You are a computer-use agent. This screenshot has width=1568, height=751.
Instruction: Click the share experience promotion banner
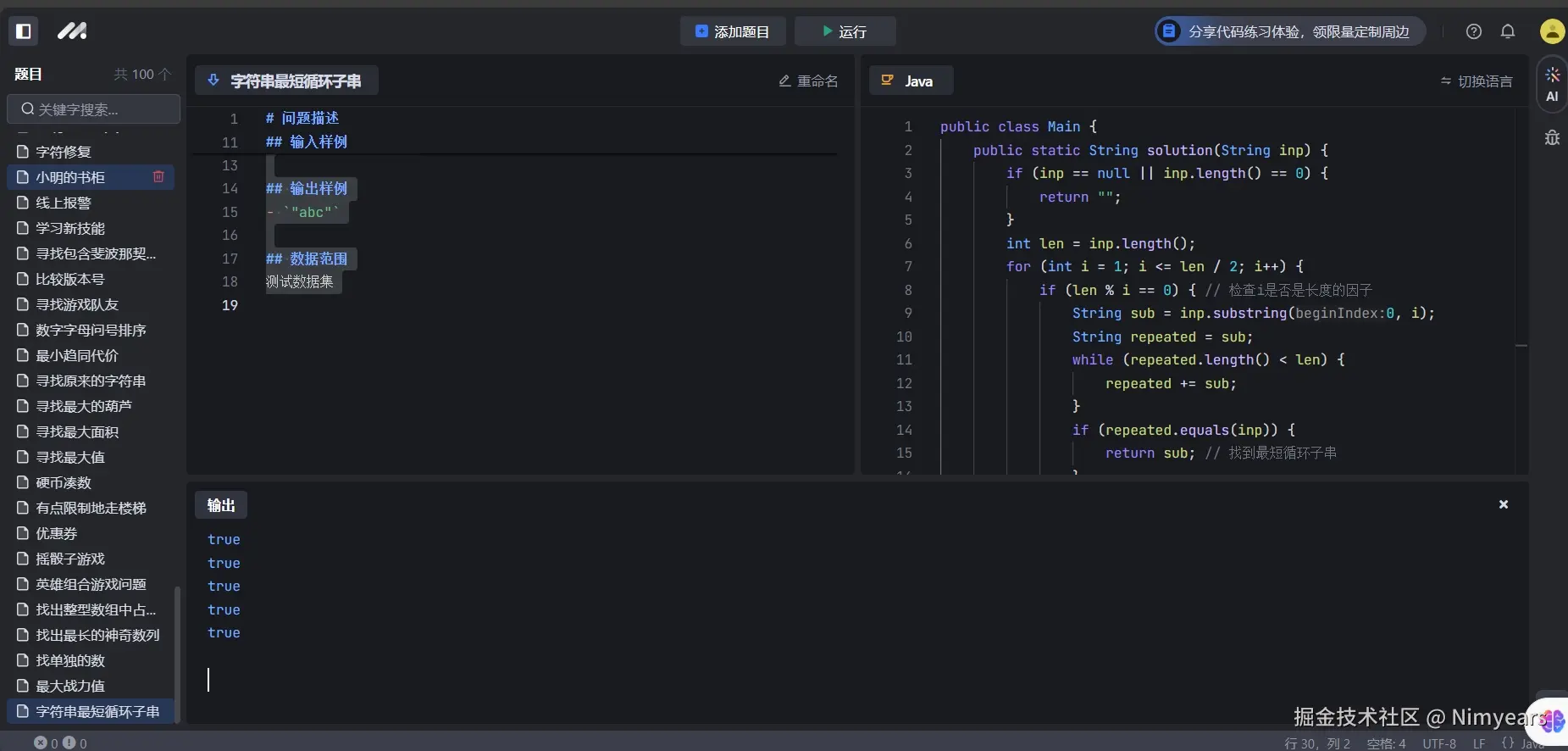1289,31
